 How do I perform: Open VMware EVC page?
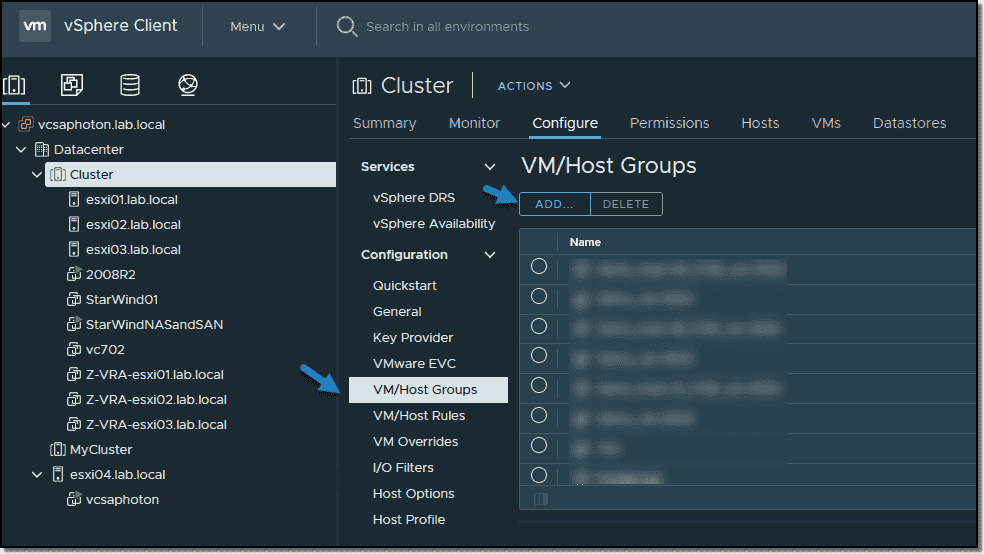(x=414, y=364)
